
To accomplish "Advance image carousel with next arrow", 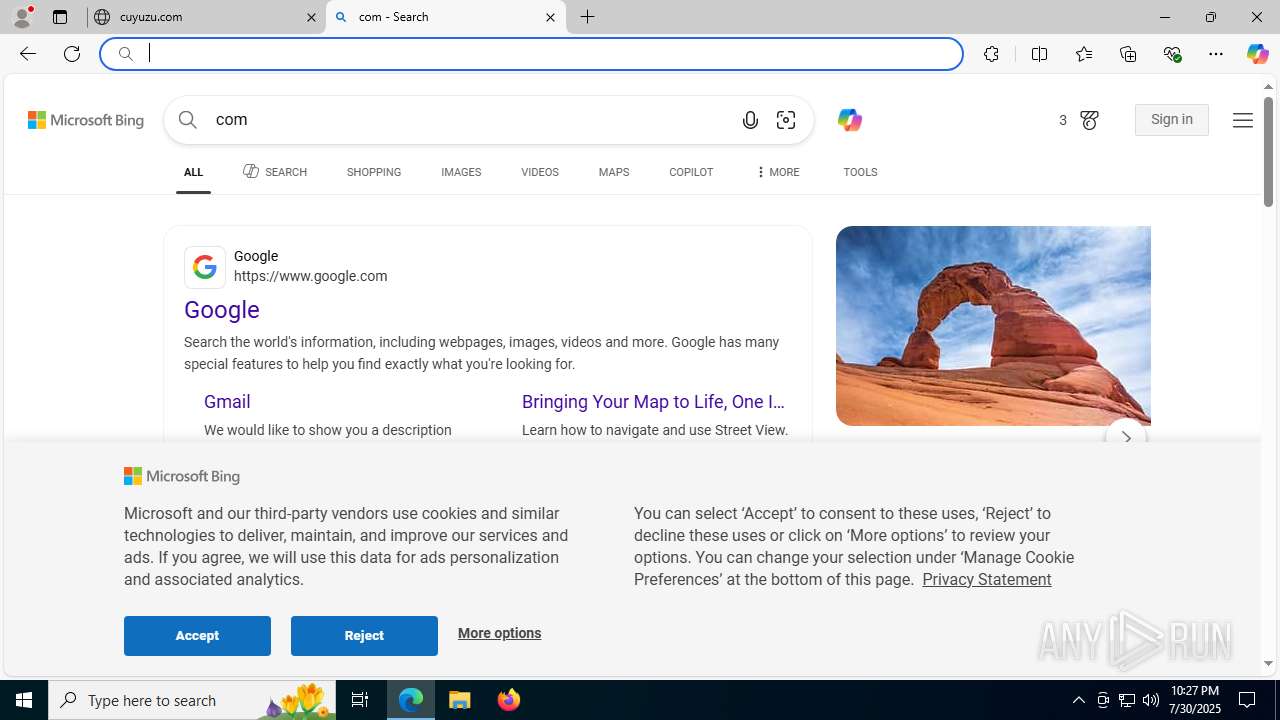I will (x=1126, y=438).
